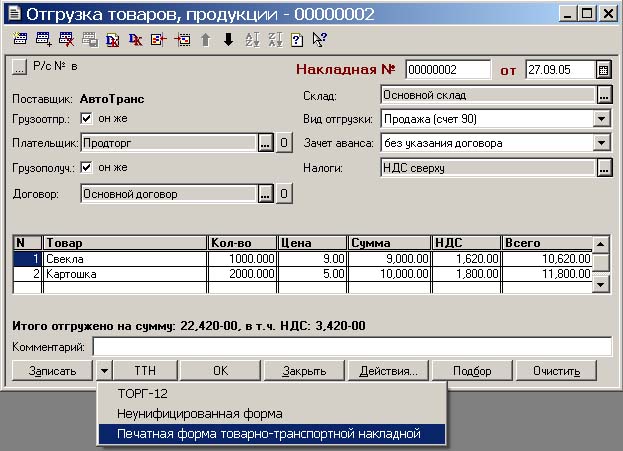
Task: Open the print forms dropdown arrow beside Записать
Action: pyautogui.click(x=104, y=371)
